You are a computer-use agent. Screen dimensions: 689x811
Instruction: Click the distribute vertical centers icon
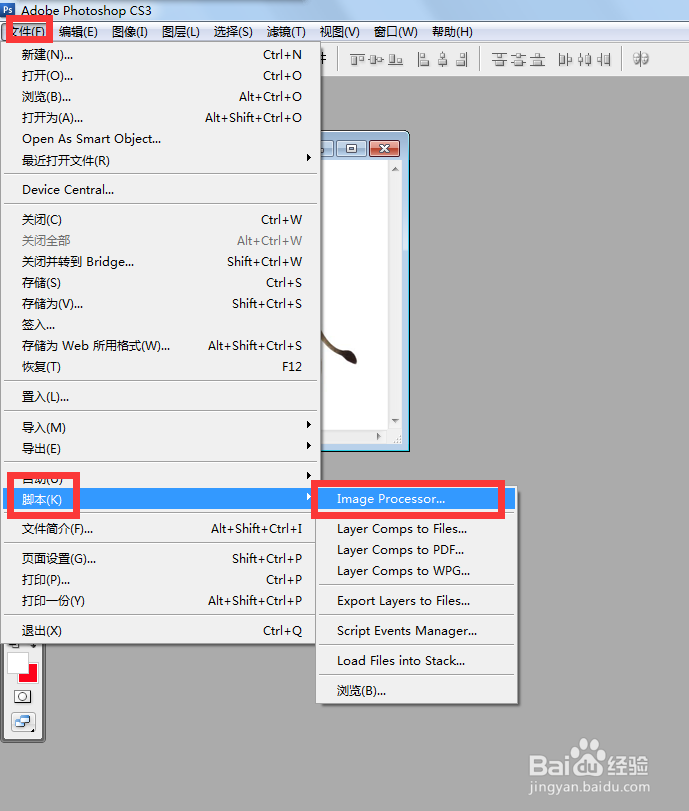[x=518, y=60]
